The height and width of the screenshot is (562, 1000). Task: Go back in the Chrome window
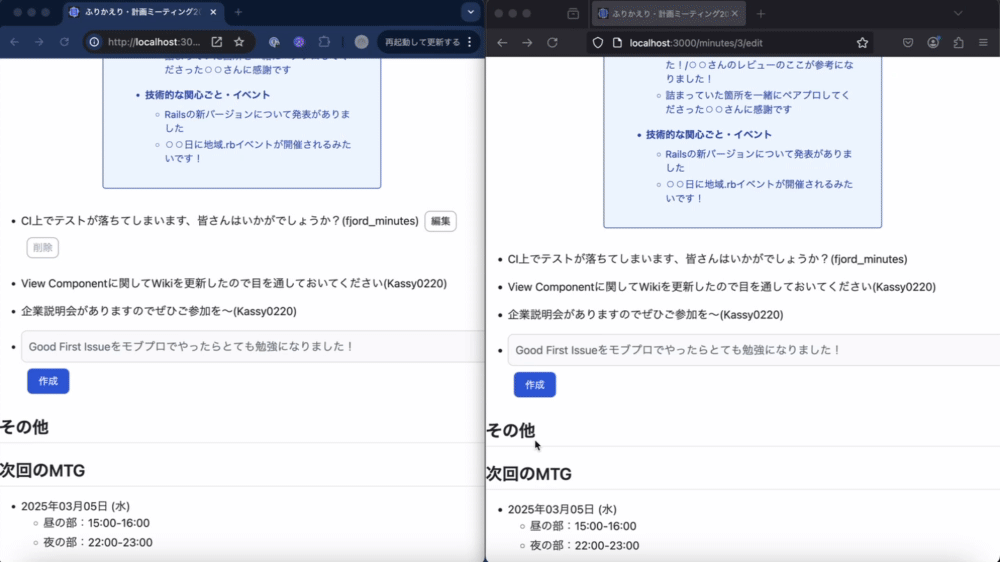15,42
